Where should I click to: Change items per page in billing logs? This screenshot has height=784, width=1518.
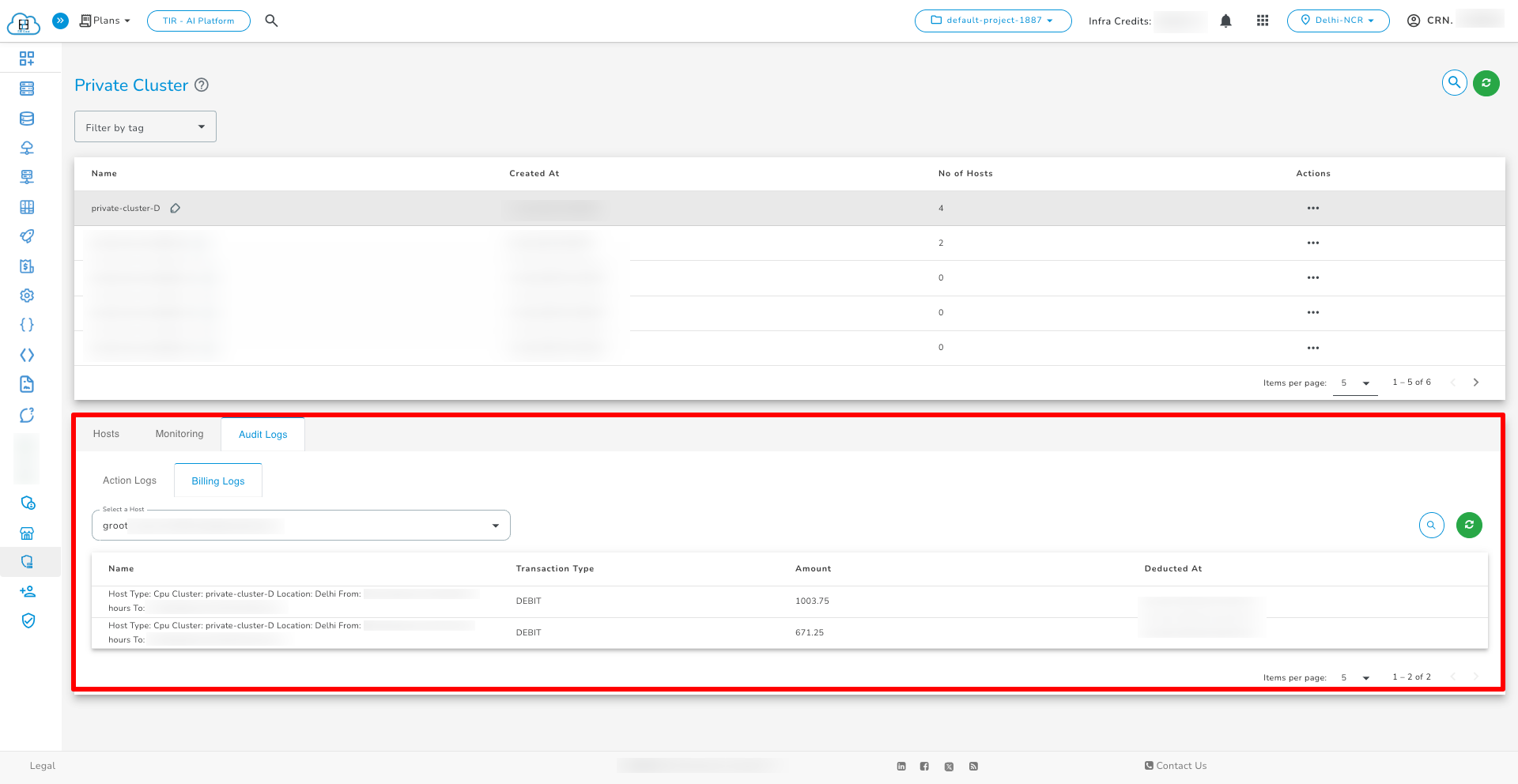pos(1355,677)
